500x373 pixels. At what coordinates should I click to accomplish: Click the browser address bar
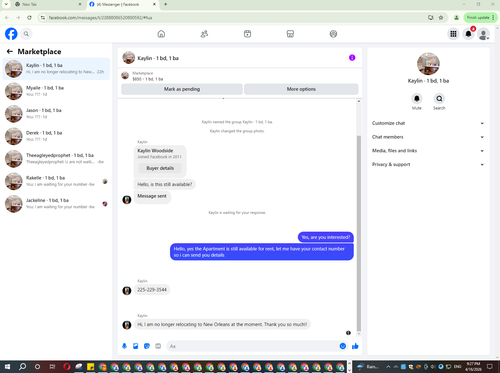point(233,17)
